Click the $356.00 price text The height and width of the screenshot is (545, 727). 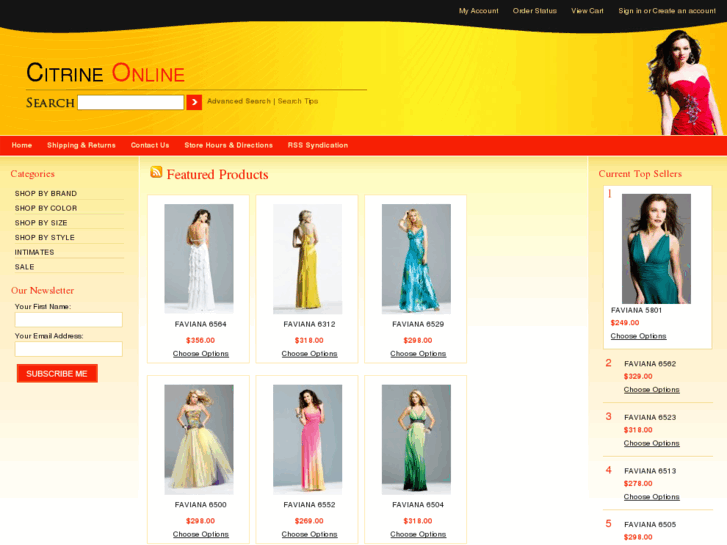coord(200,340)
